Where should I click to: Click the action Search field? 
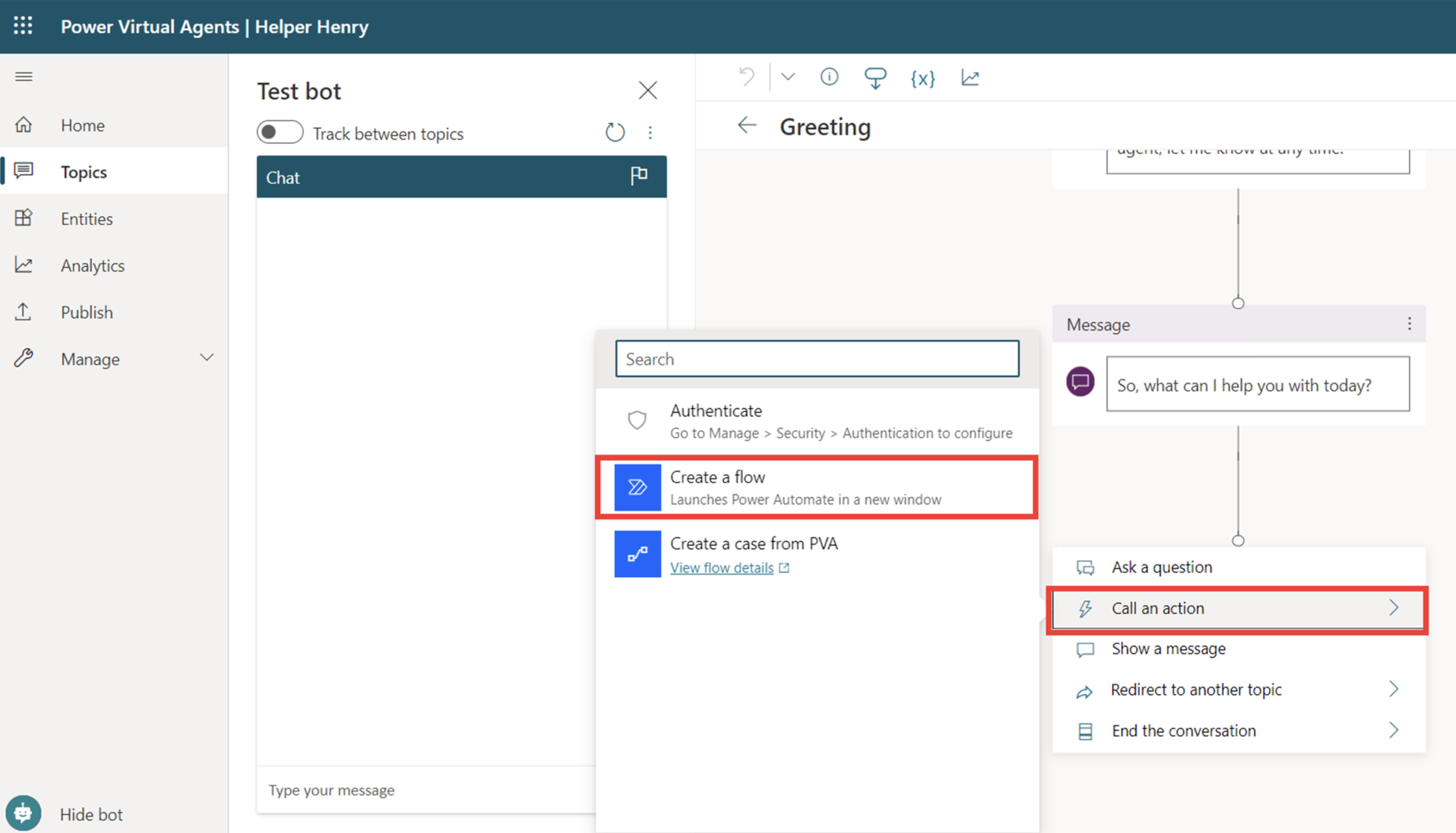[x=817, y=359]
